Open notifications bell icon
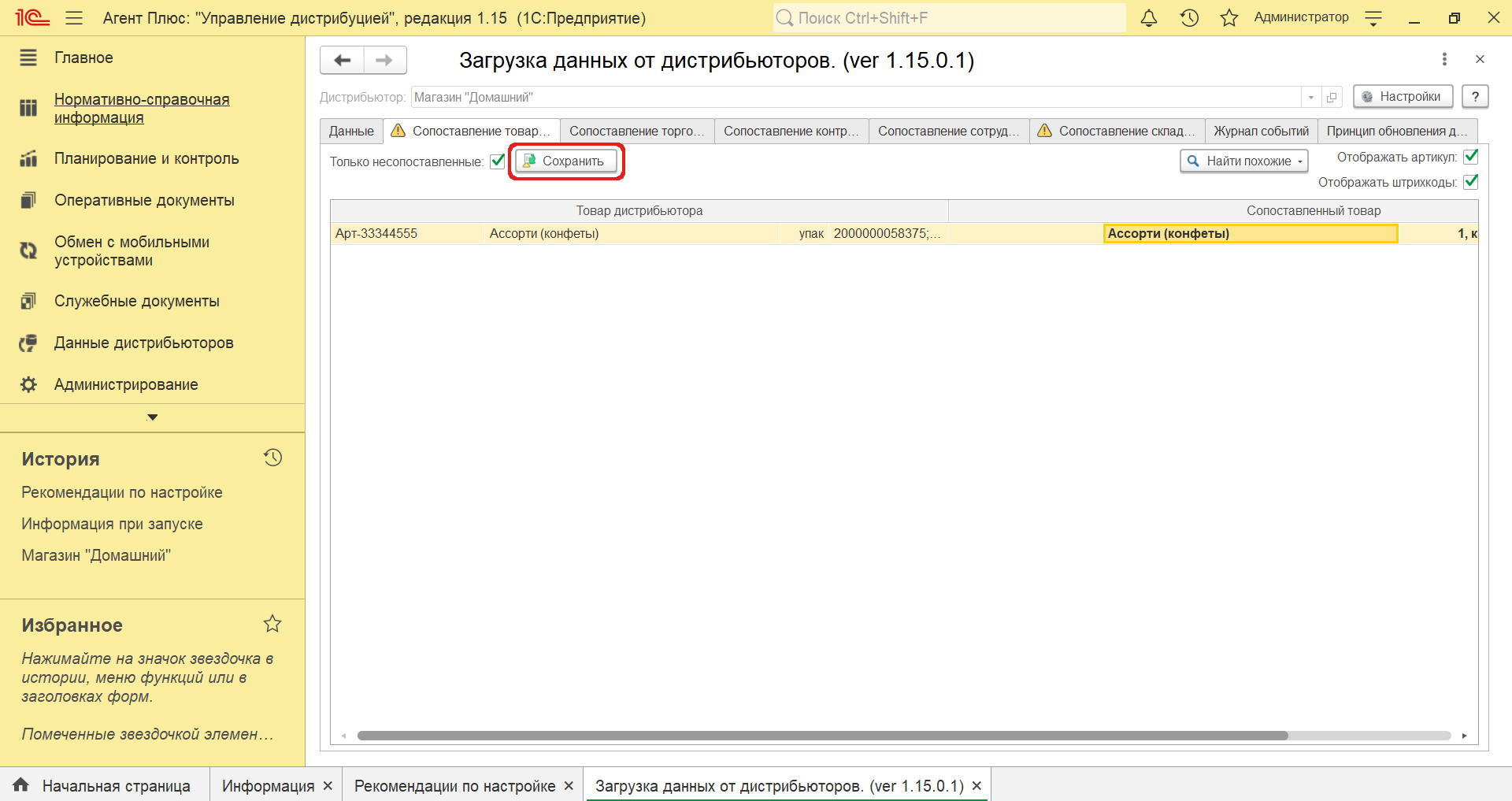Viewport: 1512px width, 801px height. 1149,17
